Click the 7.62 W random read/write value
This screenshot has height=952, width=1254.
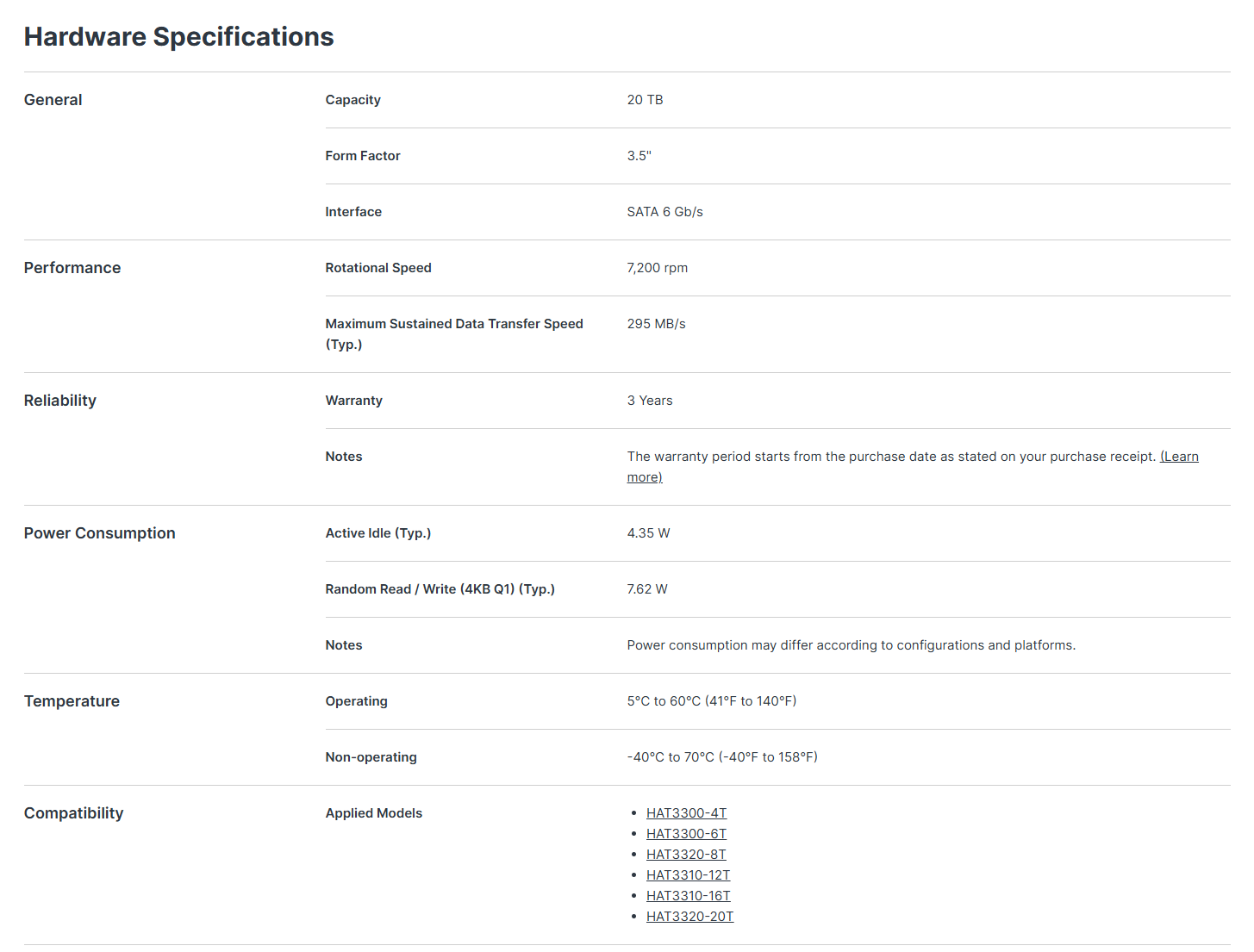[647, 589]
